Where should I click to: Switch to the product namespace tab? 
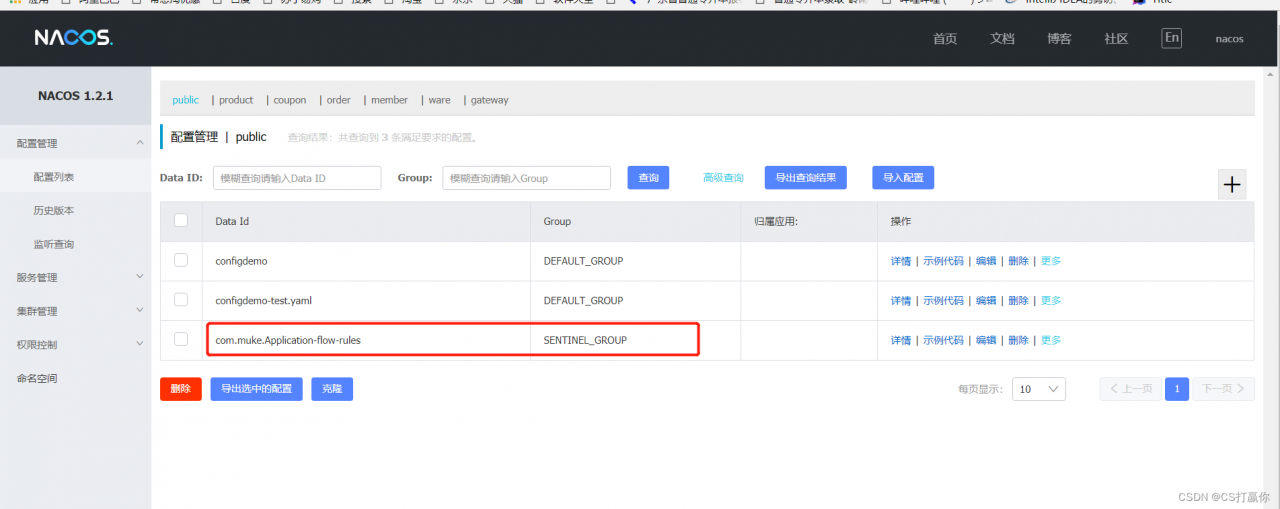coord(236,100)
